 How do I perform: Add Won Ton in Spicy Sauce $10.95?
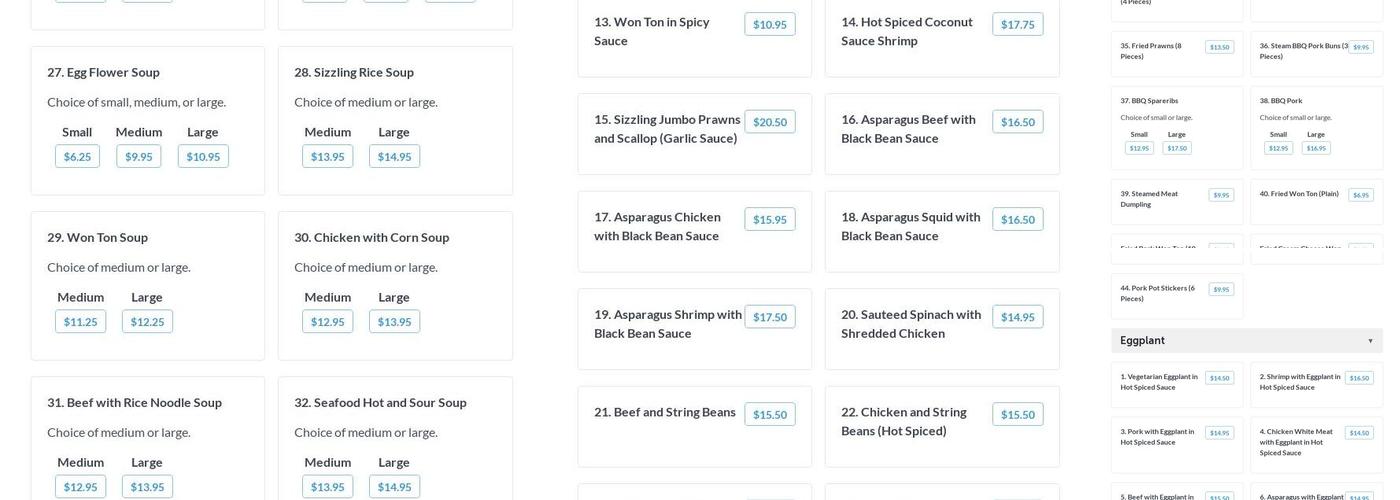point(769,25)
